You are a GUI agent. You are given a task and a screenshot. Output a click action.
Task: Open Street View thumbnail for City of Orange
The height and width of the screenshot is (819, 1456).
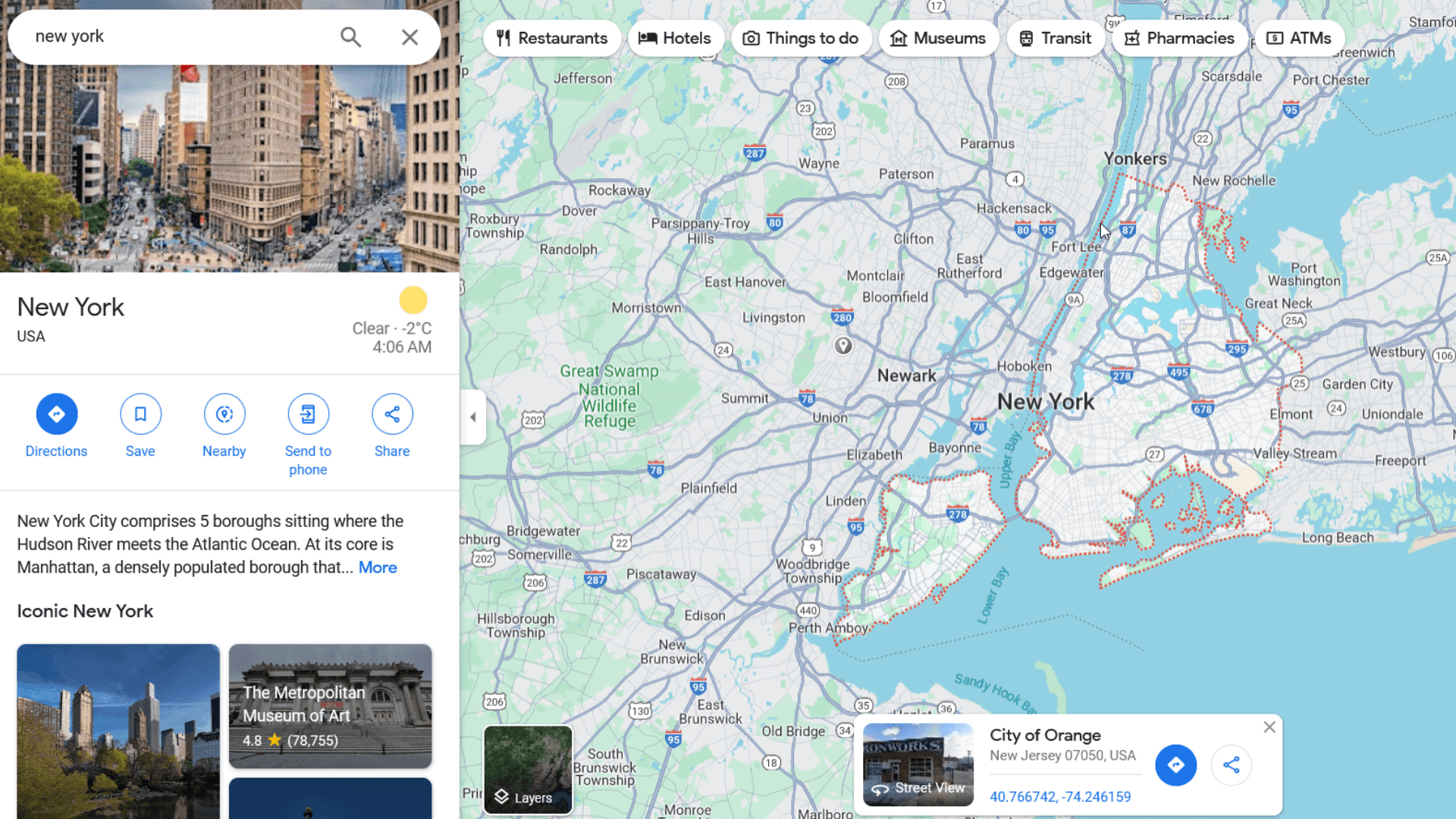(x=918, y=764)
